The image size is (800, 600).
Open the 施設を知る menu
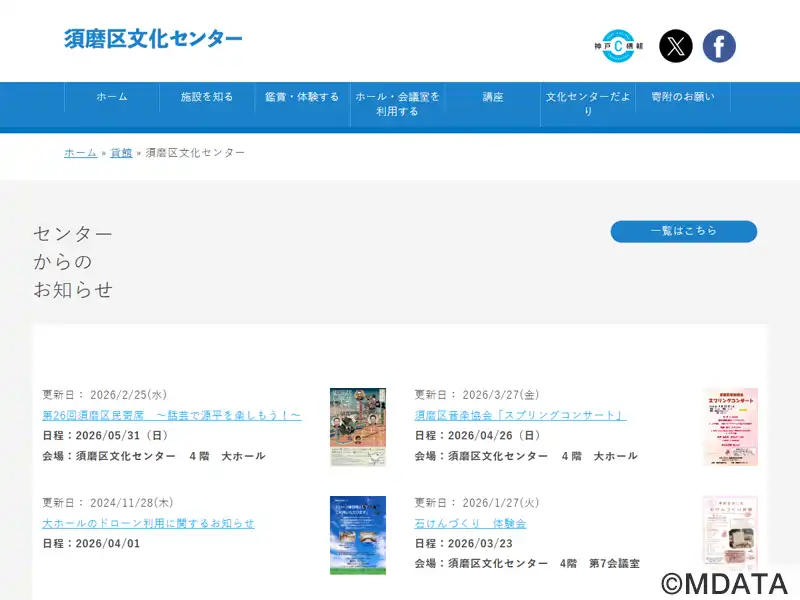(207, 97)
